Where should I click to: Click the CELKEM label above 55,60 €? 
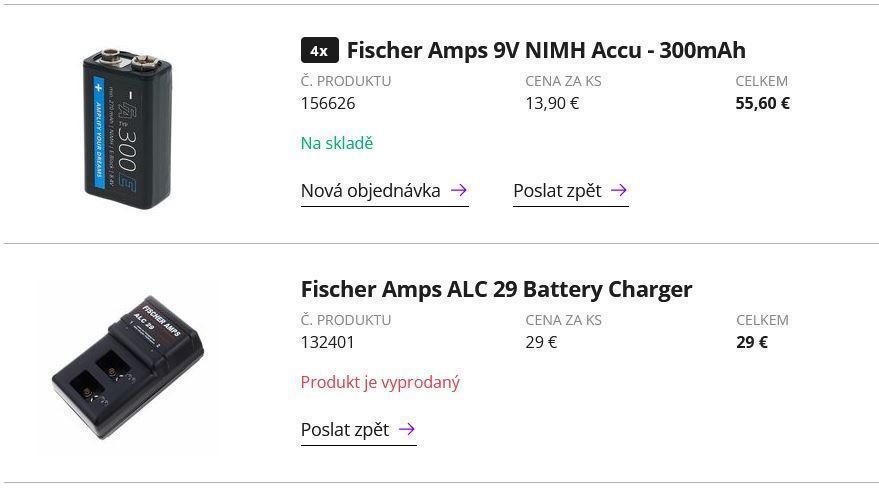[x=762, y=81]
